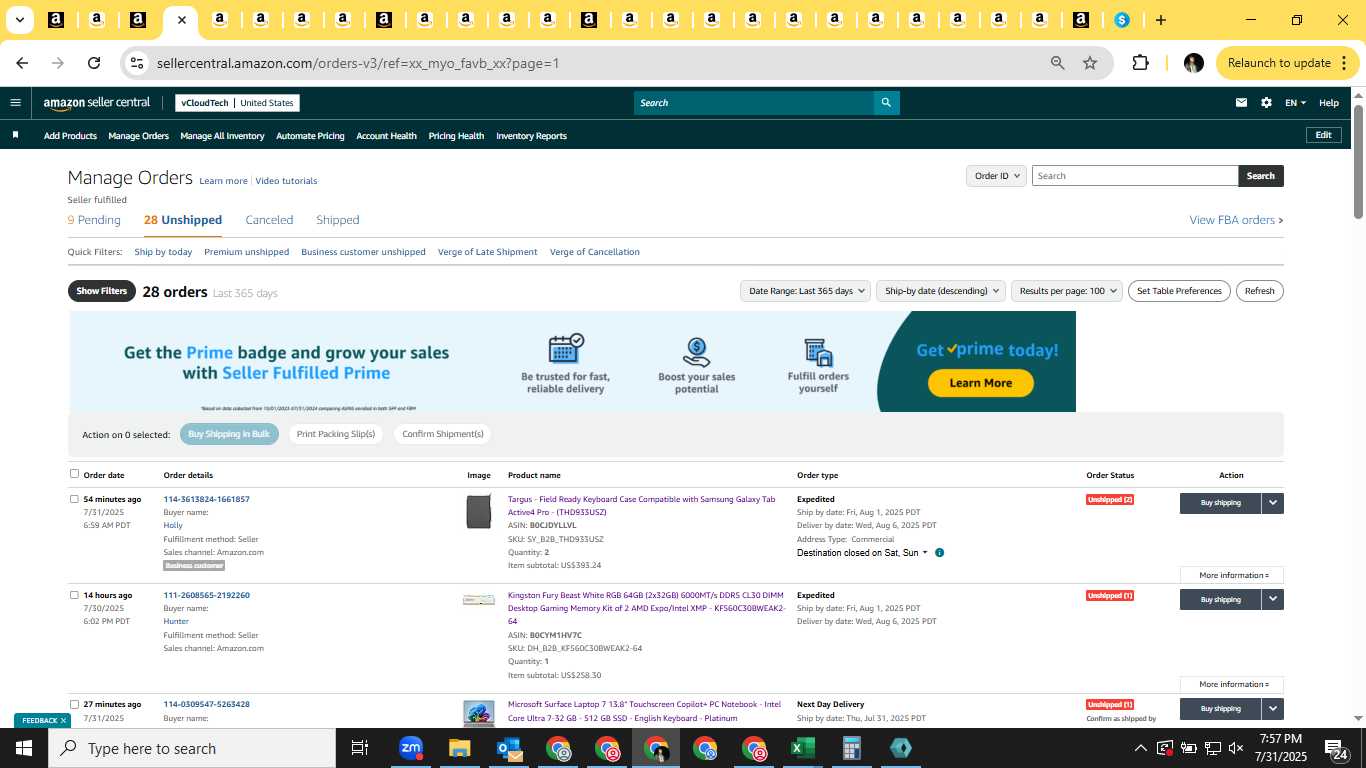Open the settings gear icon
Screen dimensions: 1366x768
click(1266, 102)
